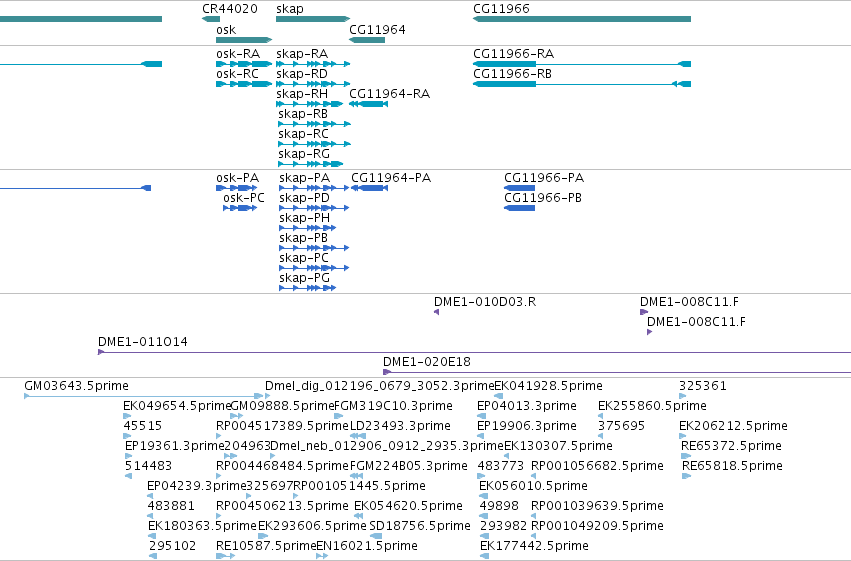Select EST RP001056682.5prime
Viewport: 851px width, 561px height.
pos(597,467)
